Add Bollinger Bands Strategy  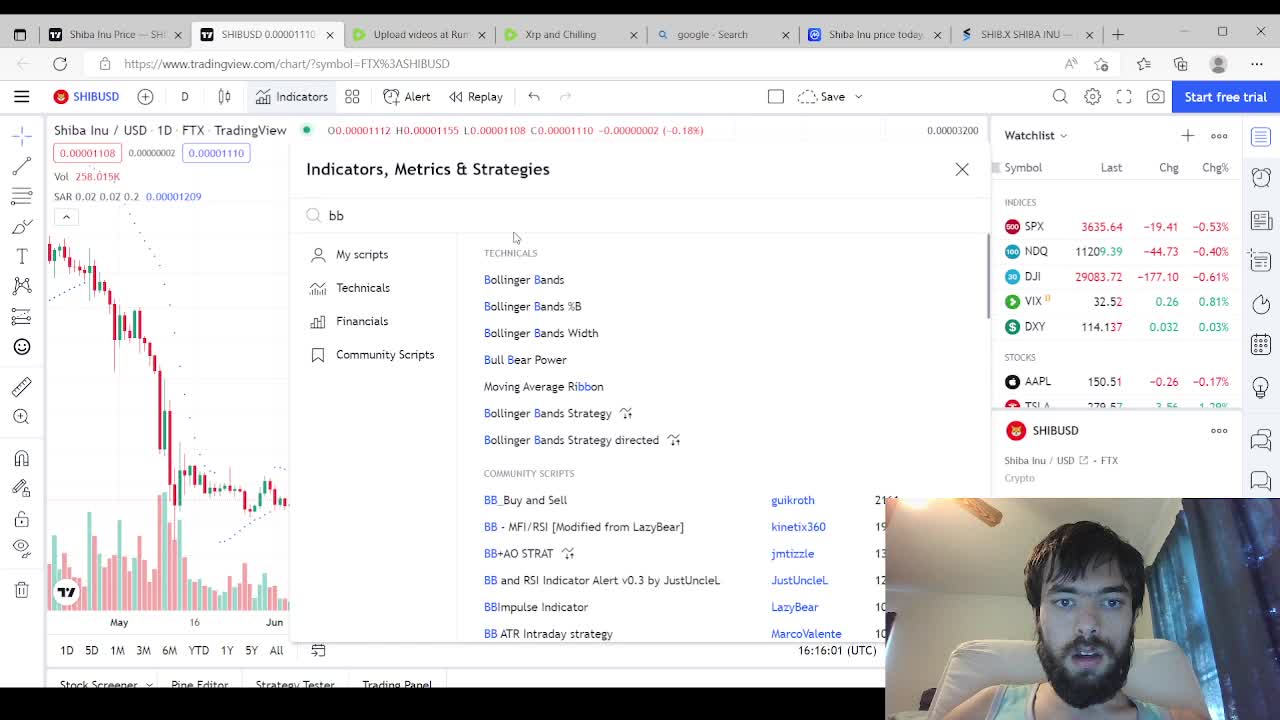[547, 413]
